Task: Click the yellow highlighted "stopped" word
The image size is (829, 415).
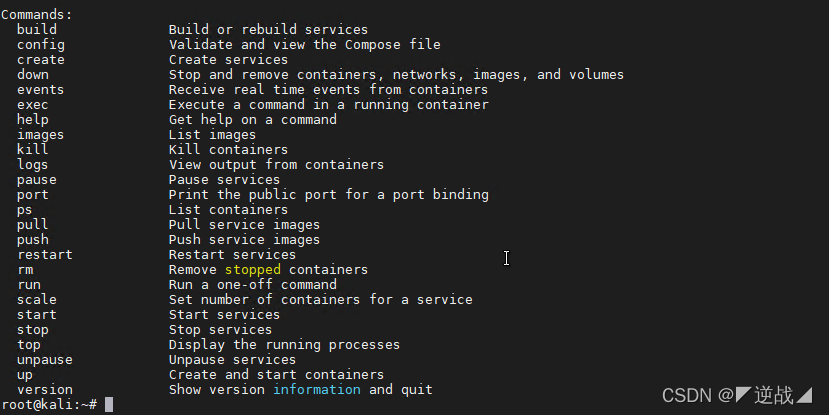Action: tap(252, 270)
